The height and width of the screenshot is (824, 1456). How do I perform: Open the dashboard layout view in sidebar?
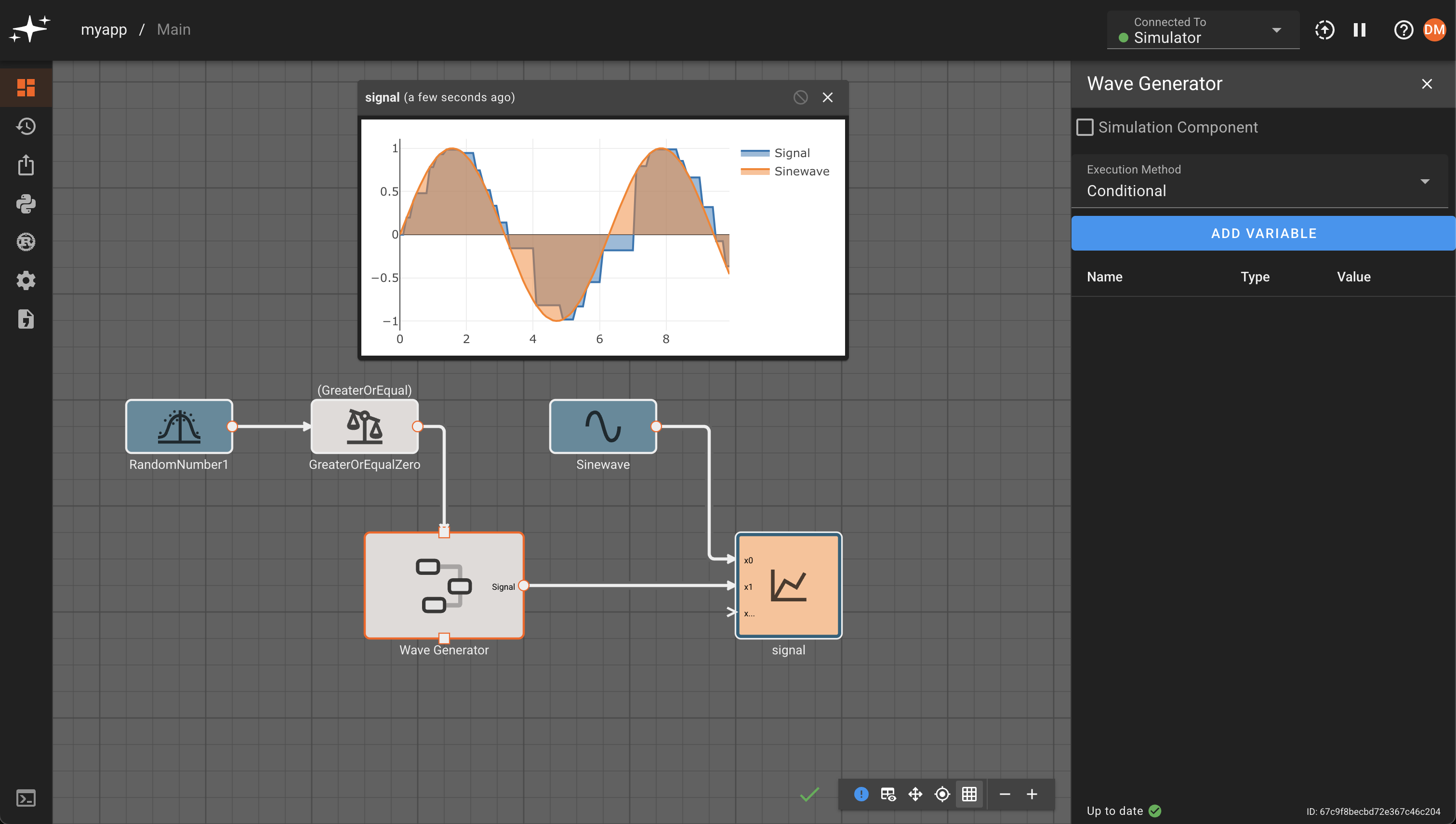click(26, 88)
